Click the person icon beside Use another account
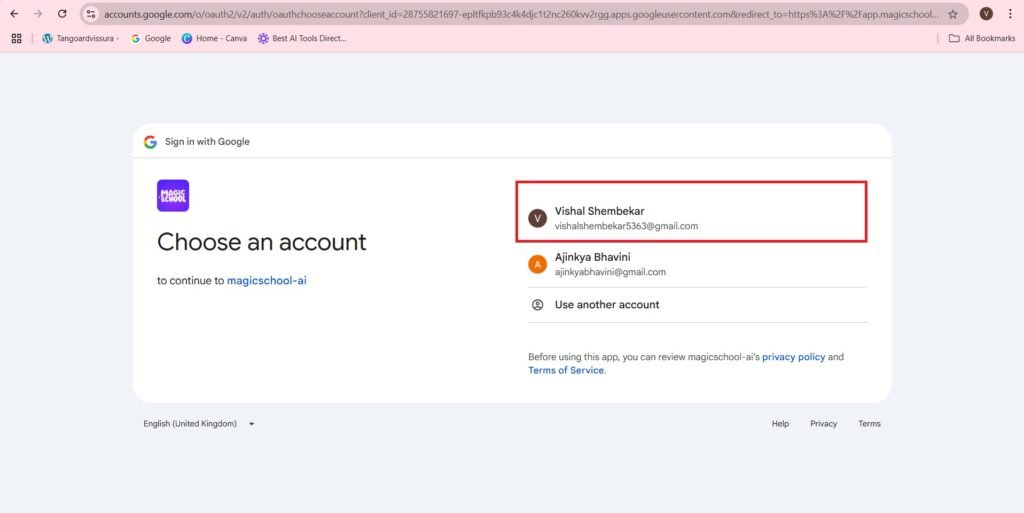The image size is (1024, 513). pyautogui.click(x=537, y=305)
